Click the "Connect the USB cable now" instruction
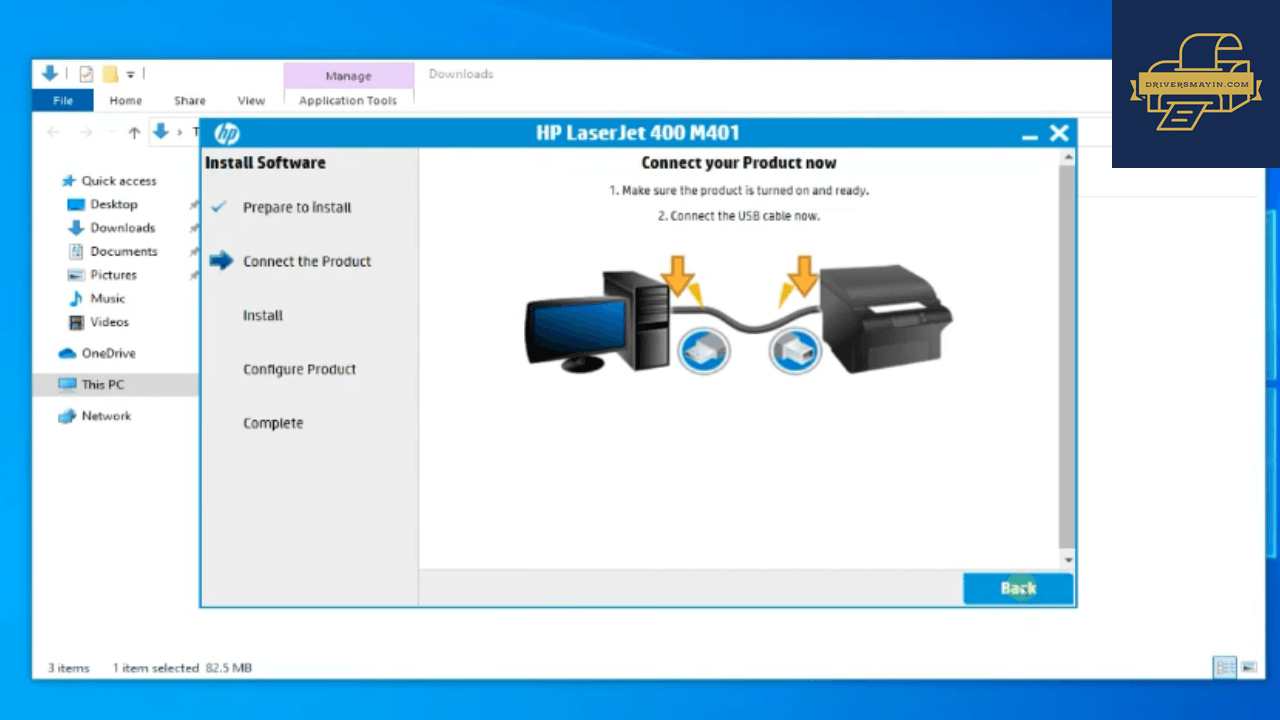This screenshot has height=720, width=1280. pos(739,216)
